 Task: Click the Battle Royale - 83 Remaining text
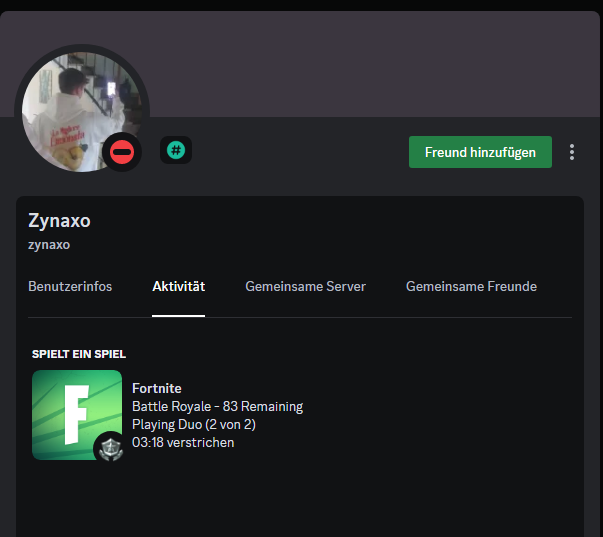point(217,407)
